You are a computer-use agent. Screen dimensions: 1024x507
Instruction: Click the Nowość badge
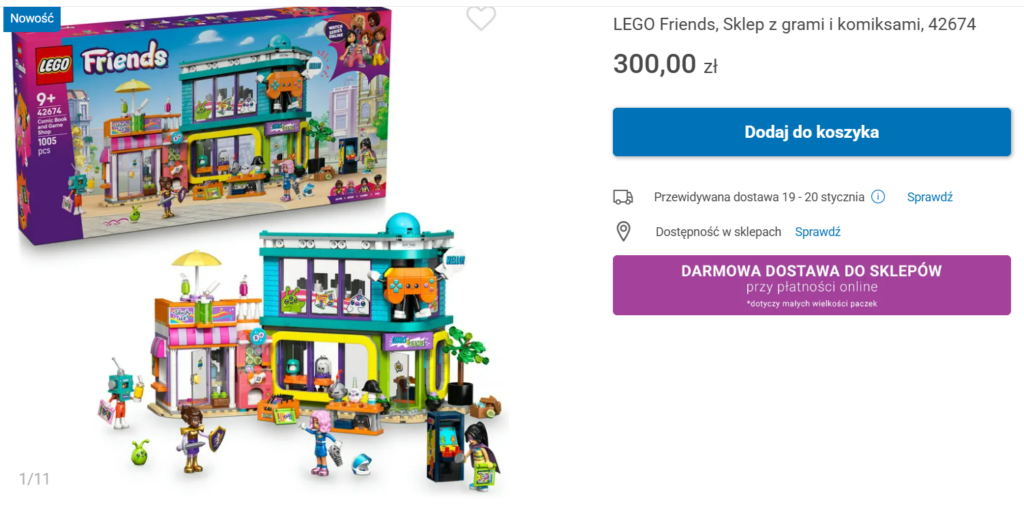coord(31,18)
